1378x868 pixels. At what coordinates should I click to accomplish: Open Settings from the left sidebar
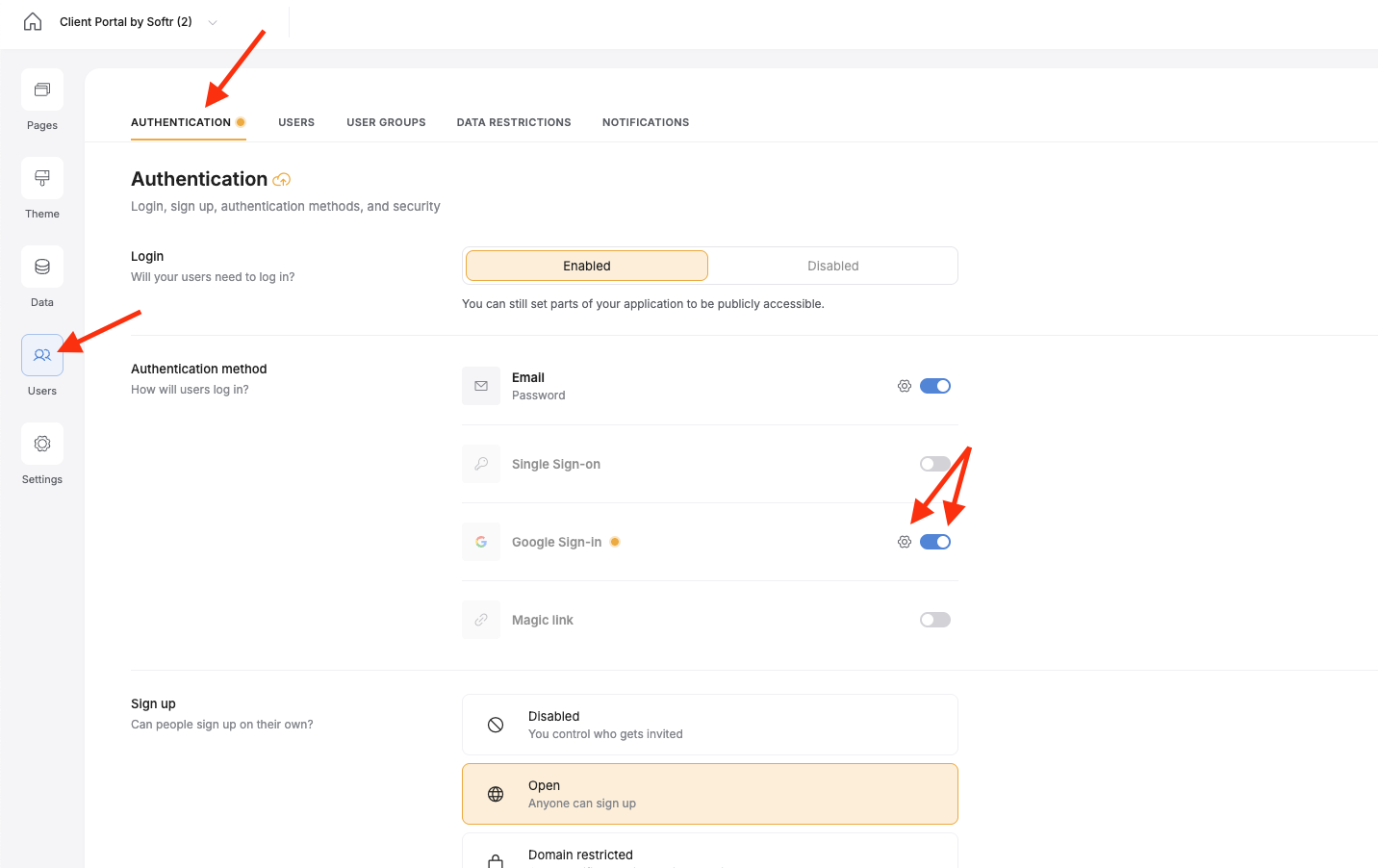pyautogui.click(x=41, y=444)
